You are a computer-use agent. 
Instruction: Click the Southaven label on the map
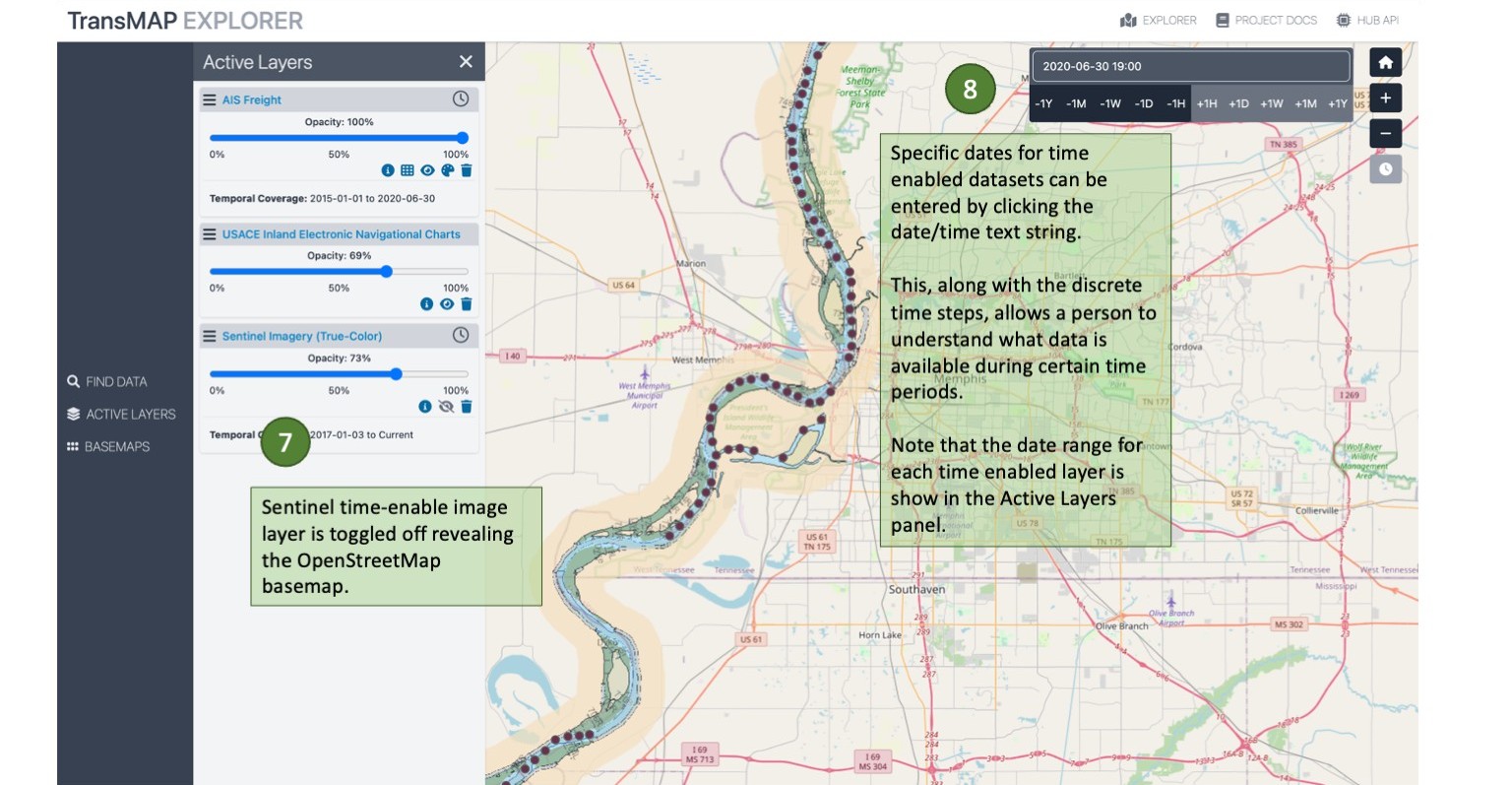tap(916, 590)
